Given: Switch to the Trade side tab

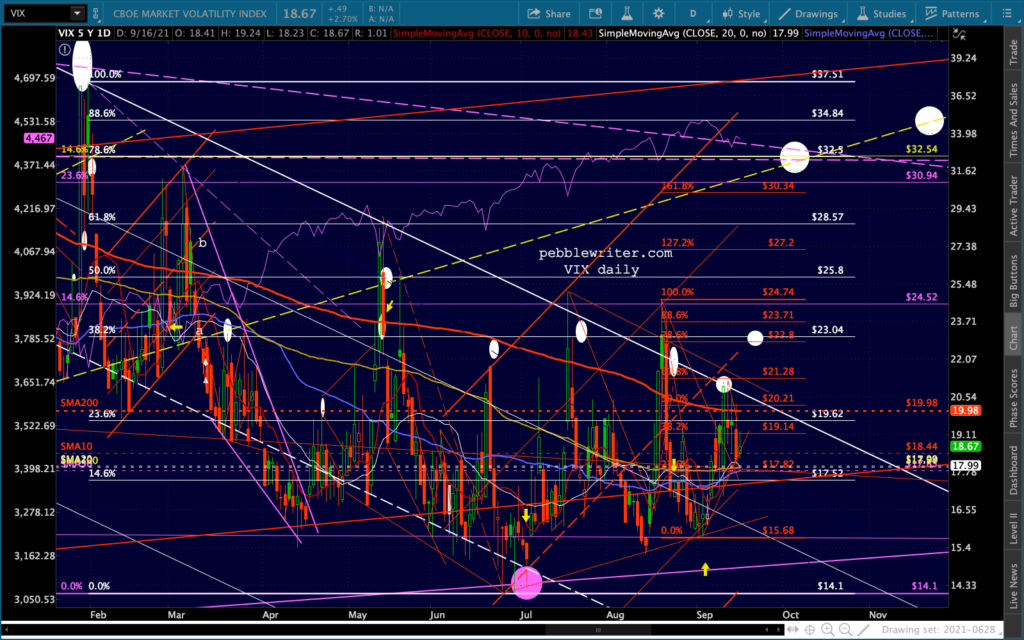Looking at the screenshot, I should point(1014,48).
